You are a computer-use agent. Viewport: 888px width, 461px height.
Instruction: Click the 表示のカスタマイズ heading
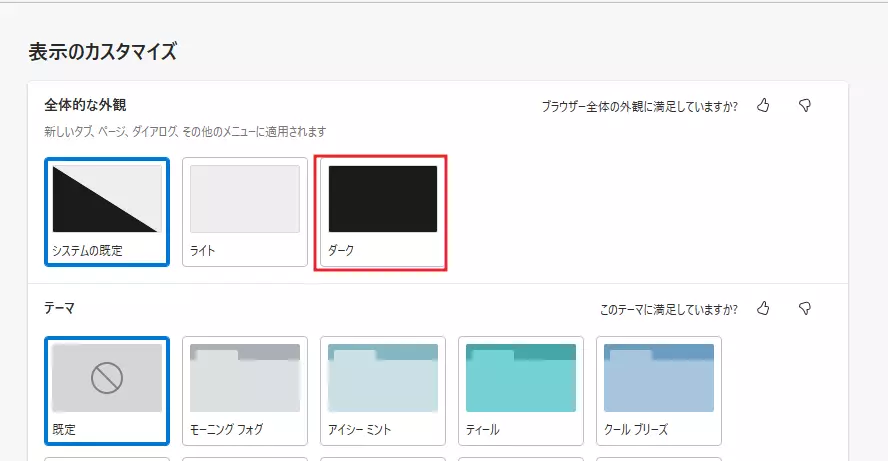[103, 52]
